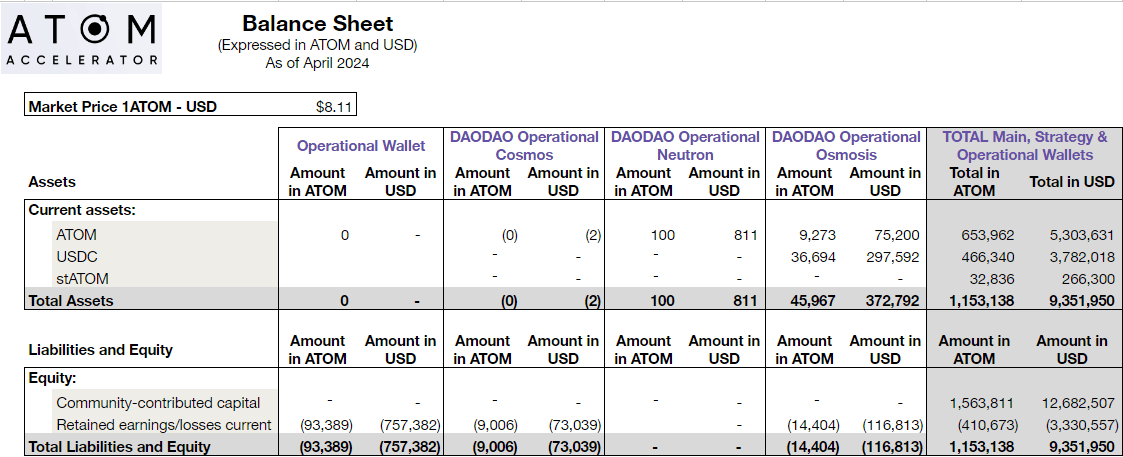The width and height of the screenshot is (1123, 457).
Task: Select the 5,303,631 total ATOM USD cell
Action: coord(1081,236)
